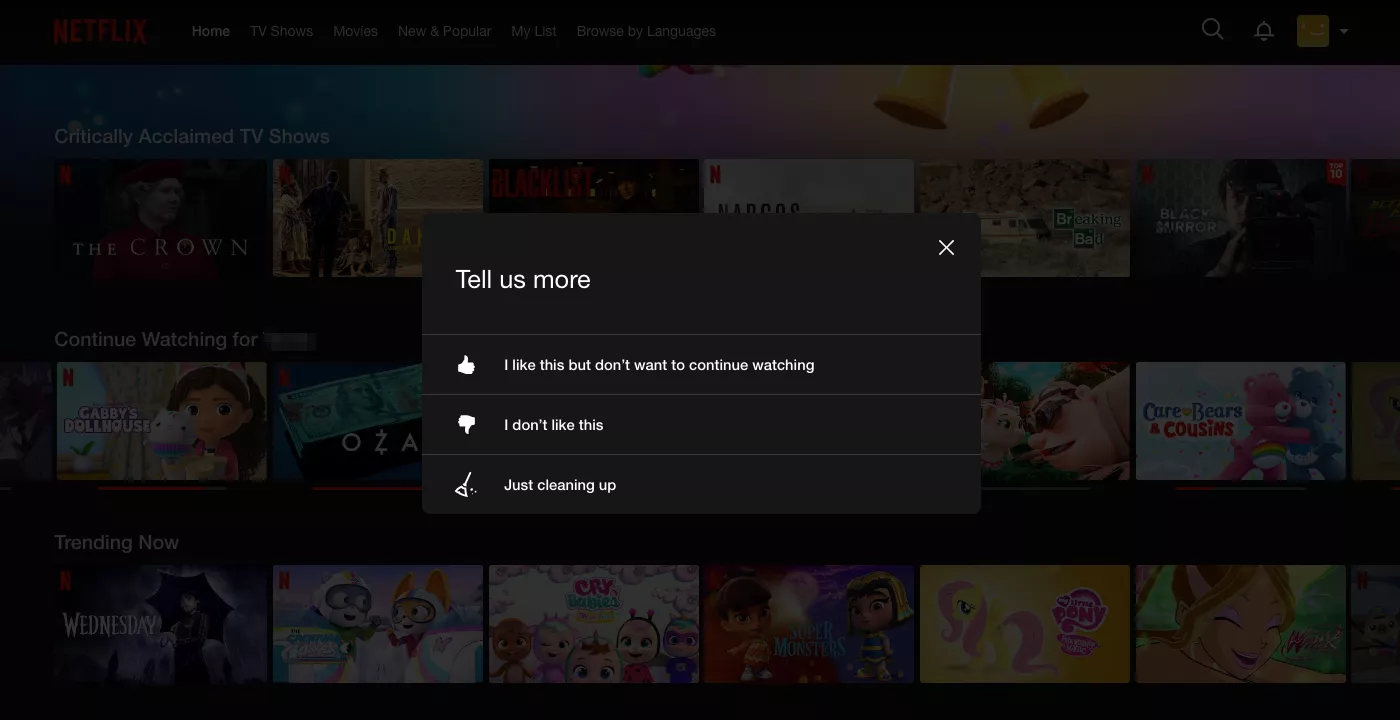The width and height of the screenshot is (1400, 720).
Task: Open Browse by Languages
Action: tap(646, 31)
